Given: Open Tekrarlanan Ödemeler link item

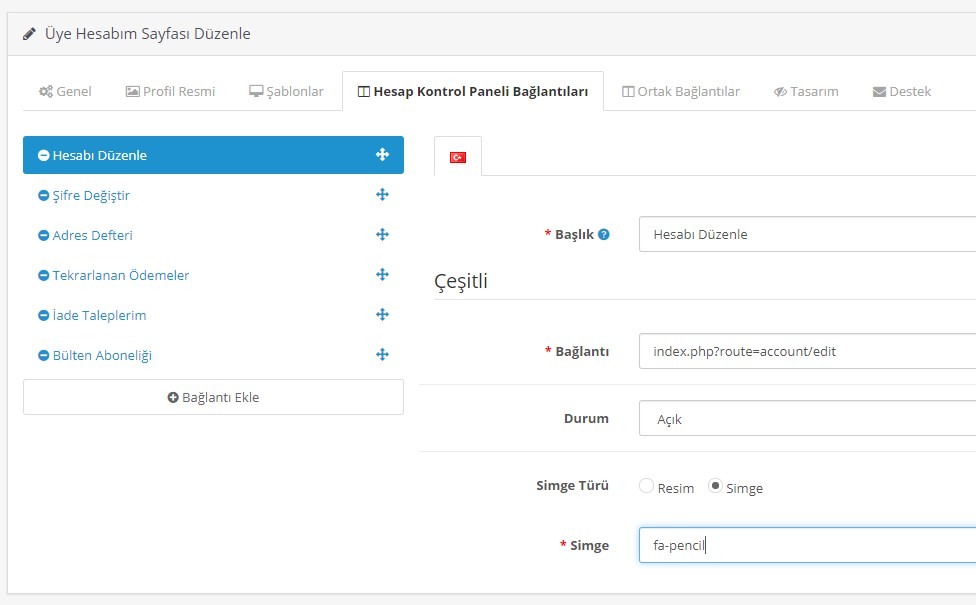Looking at the screenshot, I should (214, 275).
